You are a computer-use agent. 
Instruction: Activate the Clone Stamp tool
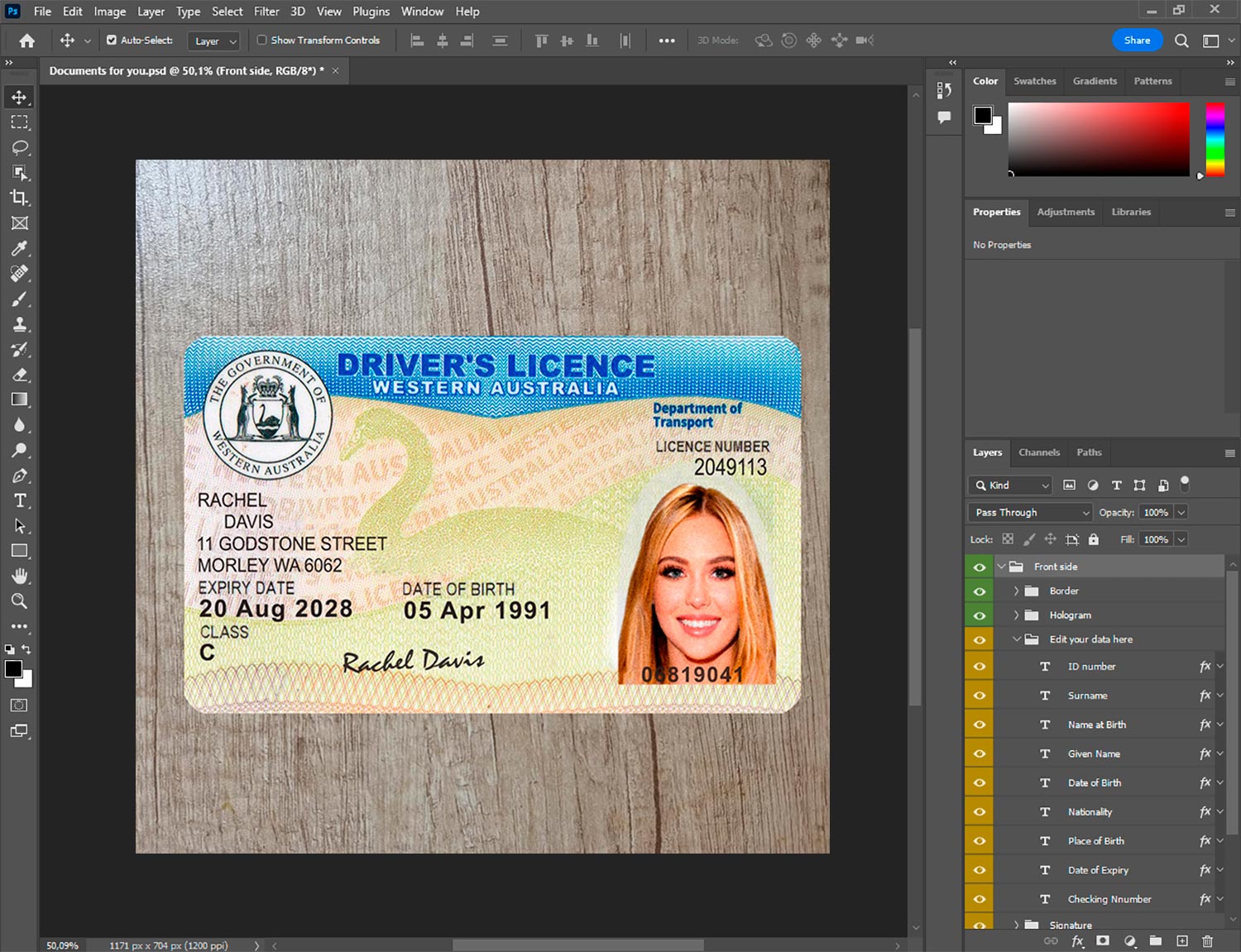click(x=20, y=324)
